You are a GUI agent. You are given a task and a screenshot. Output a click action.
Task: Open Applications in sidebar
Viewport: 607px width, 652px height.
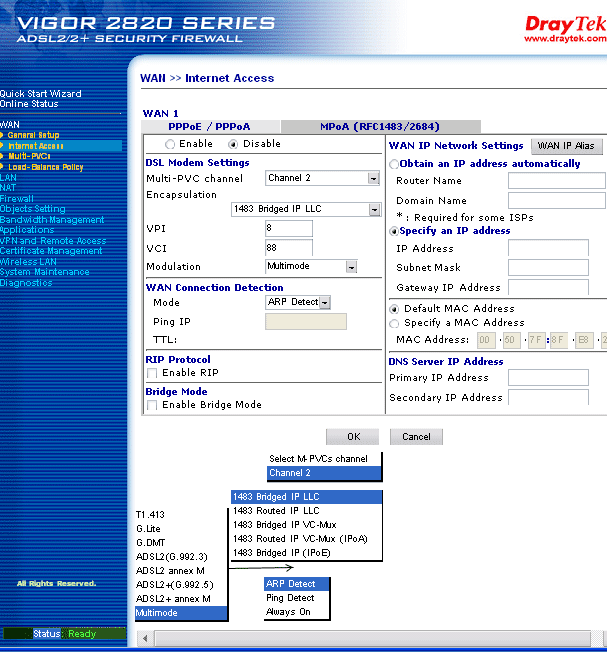(27, 230)
